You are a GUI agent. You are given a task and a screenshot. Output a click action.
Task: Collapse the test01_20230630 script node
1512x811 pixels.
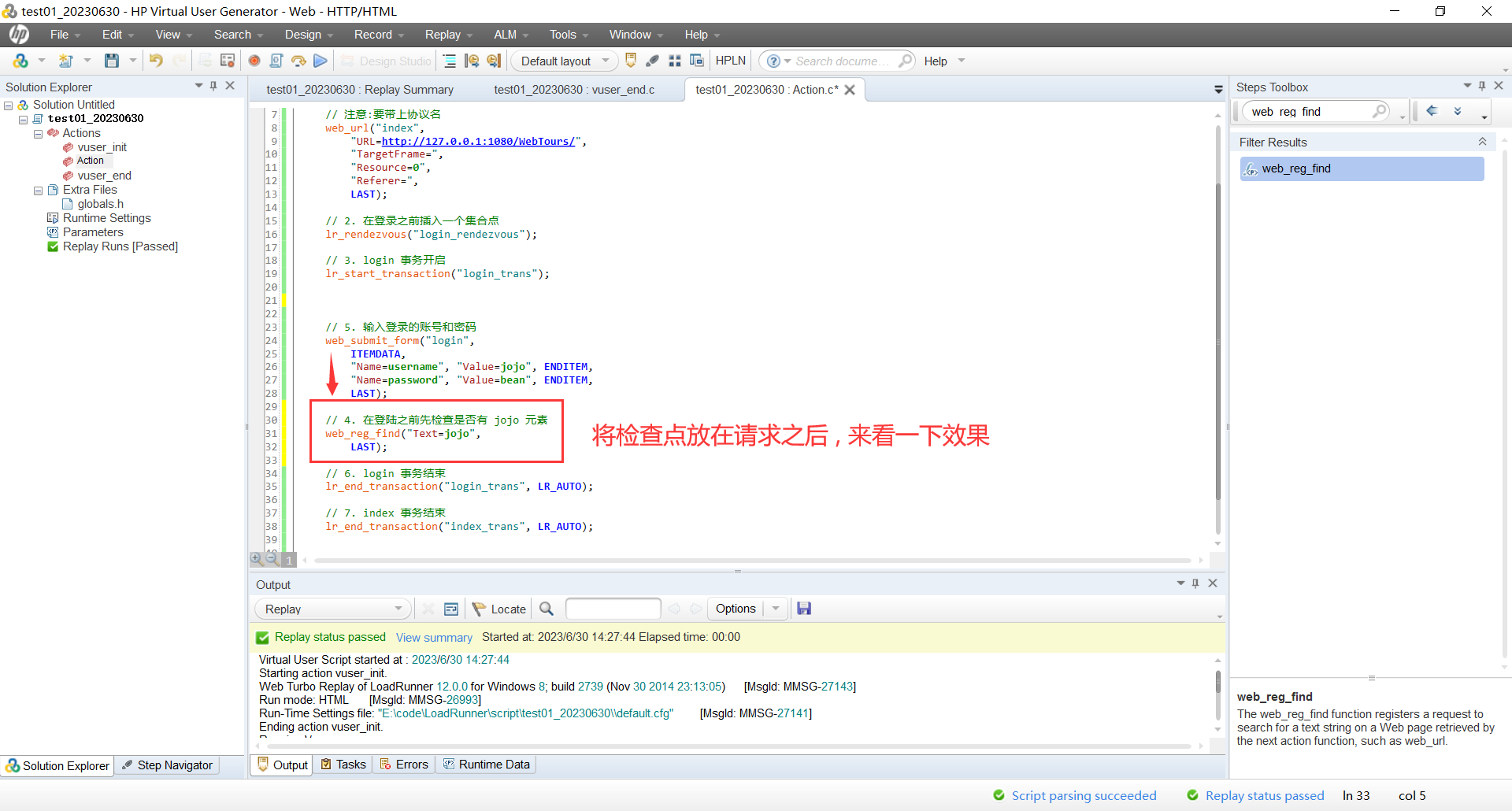coord(24,119)
